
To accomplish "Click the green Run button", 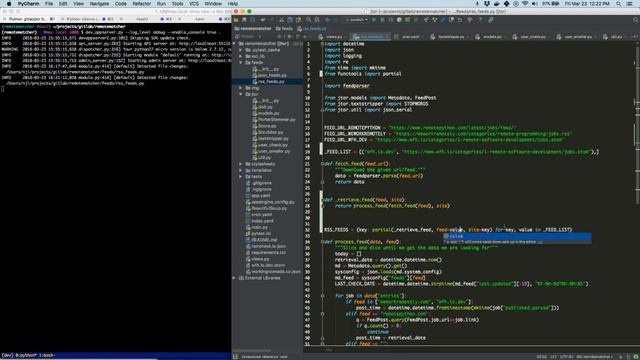I will pyautogui.click(x=374, y=20).
